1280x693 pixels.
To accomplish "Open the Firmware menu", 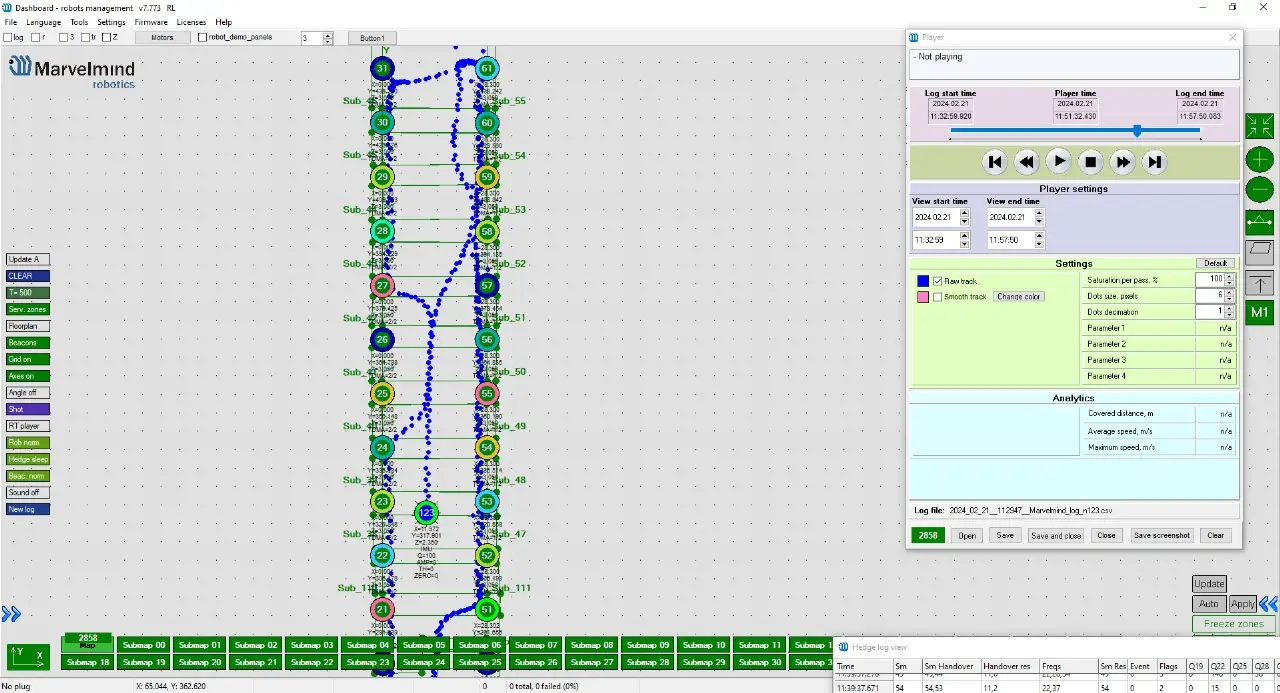I will click(x=151, y=22).
